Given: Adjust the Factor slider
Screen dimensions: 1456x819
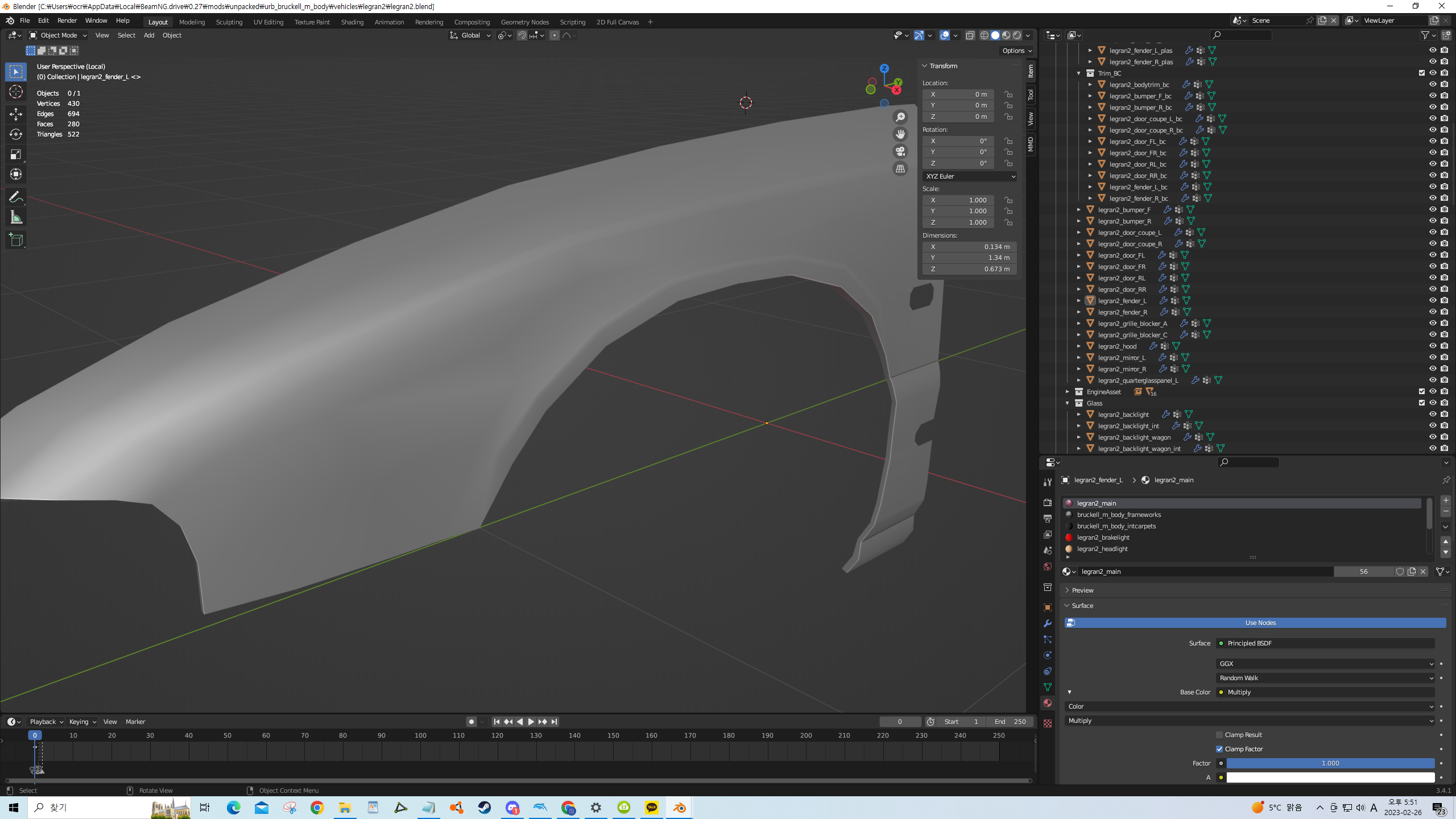Looking at the screenshot, I should [x=1330, y=763].
